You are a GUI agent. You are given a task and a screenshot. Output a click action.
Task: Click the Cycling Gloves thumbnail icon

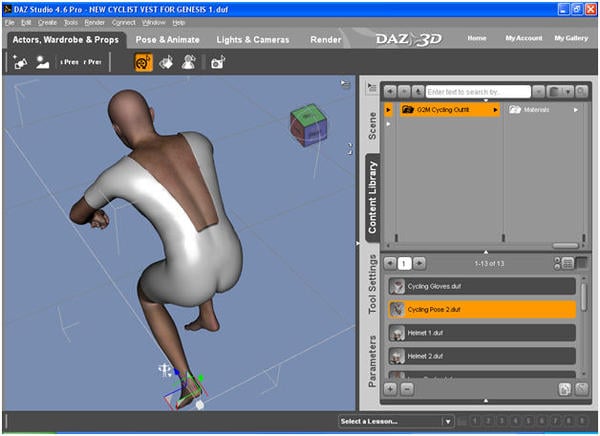397,286
